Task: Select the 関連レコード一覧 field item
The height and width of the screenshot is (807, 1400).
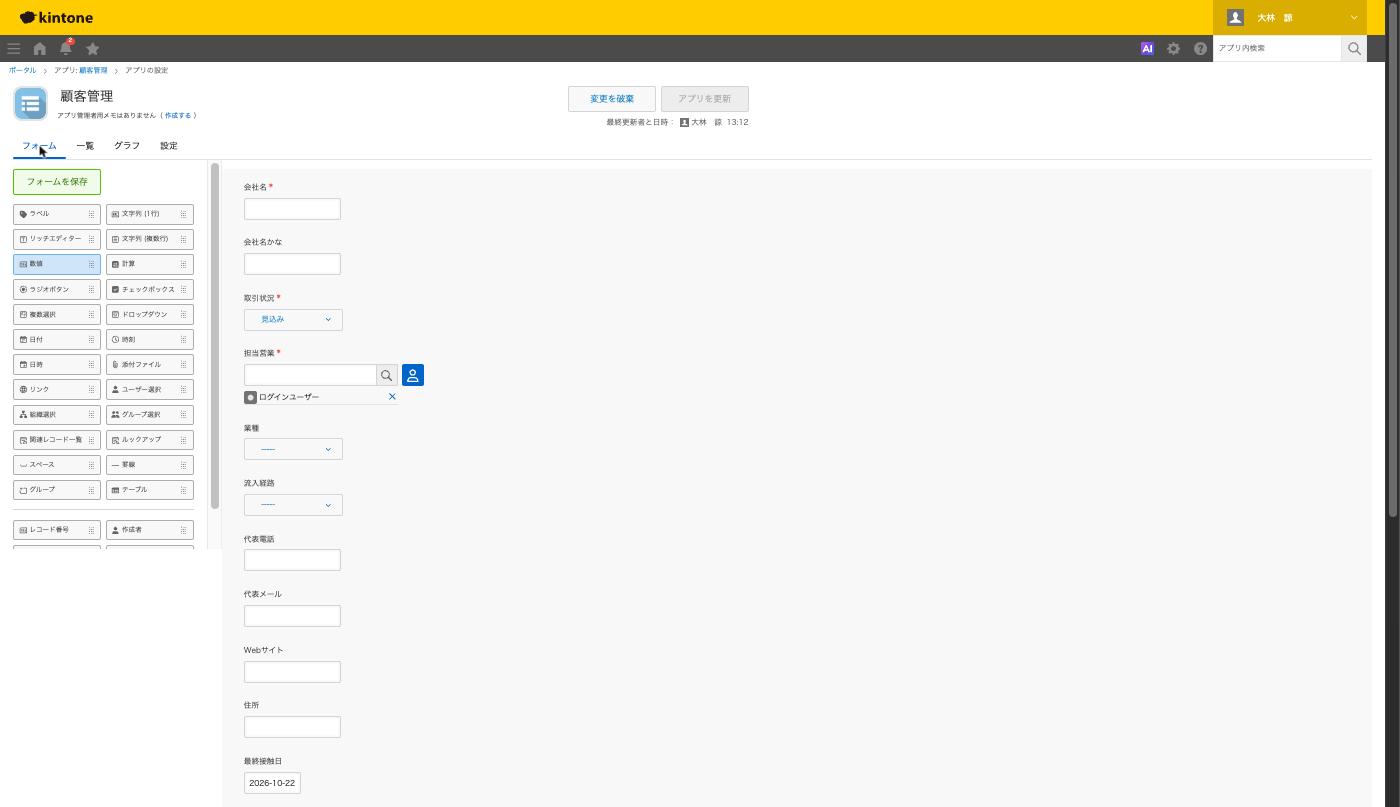Action: click(57, 439)
